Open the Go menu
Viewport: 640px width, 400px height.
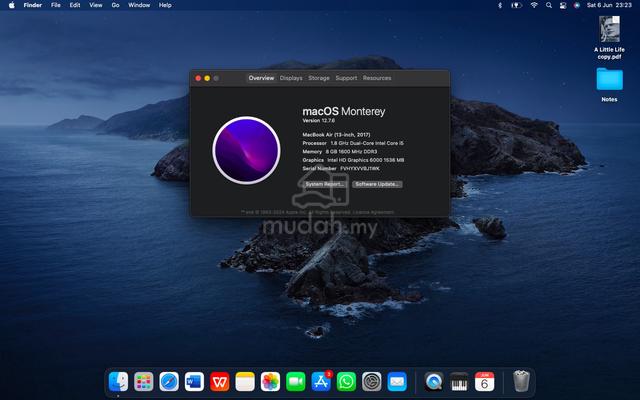pyautogui.click(x=116, y=5)
